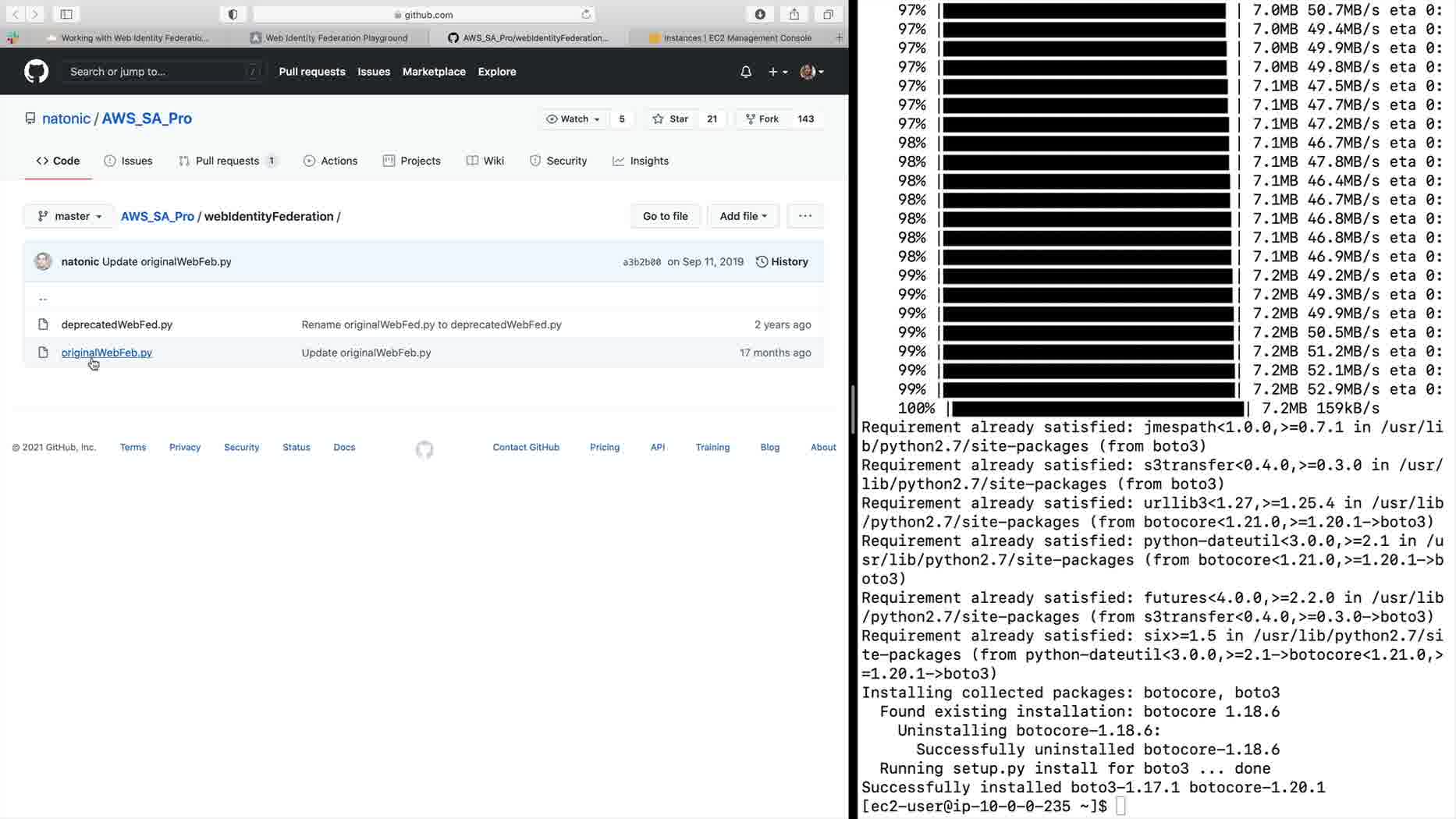This screenshot has height=819, width=1456.
Task: Go back with Safari's back arrow
Action: click(16, 14)
